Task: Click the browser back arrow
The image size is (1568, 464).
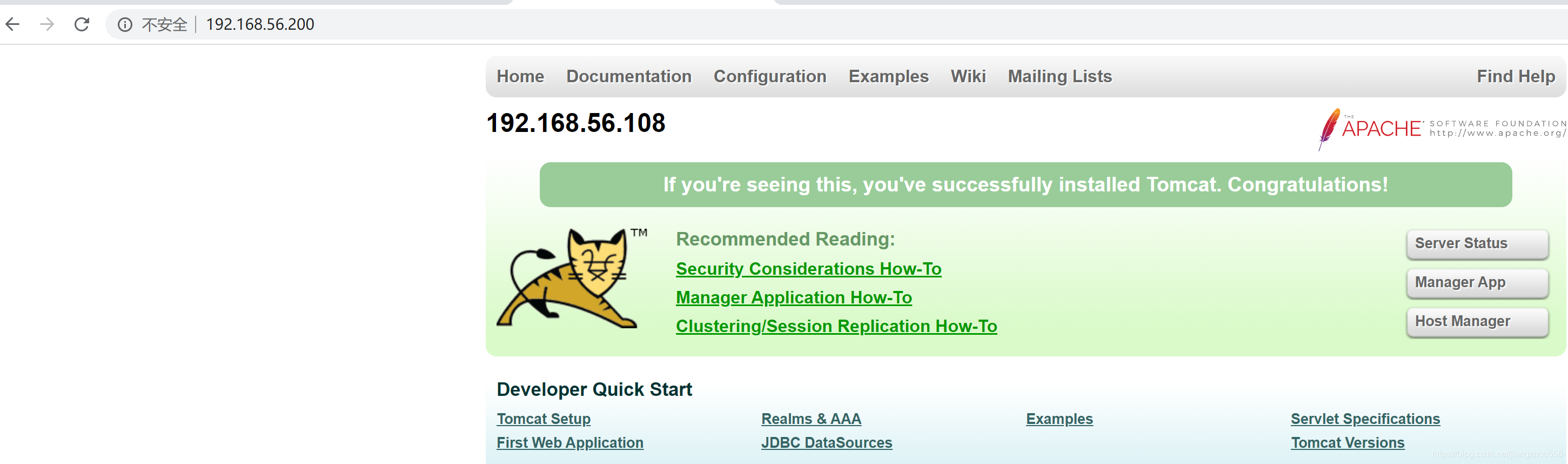Action: click(x=13, y=24)
